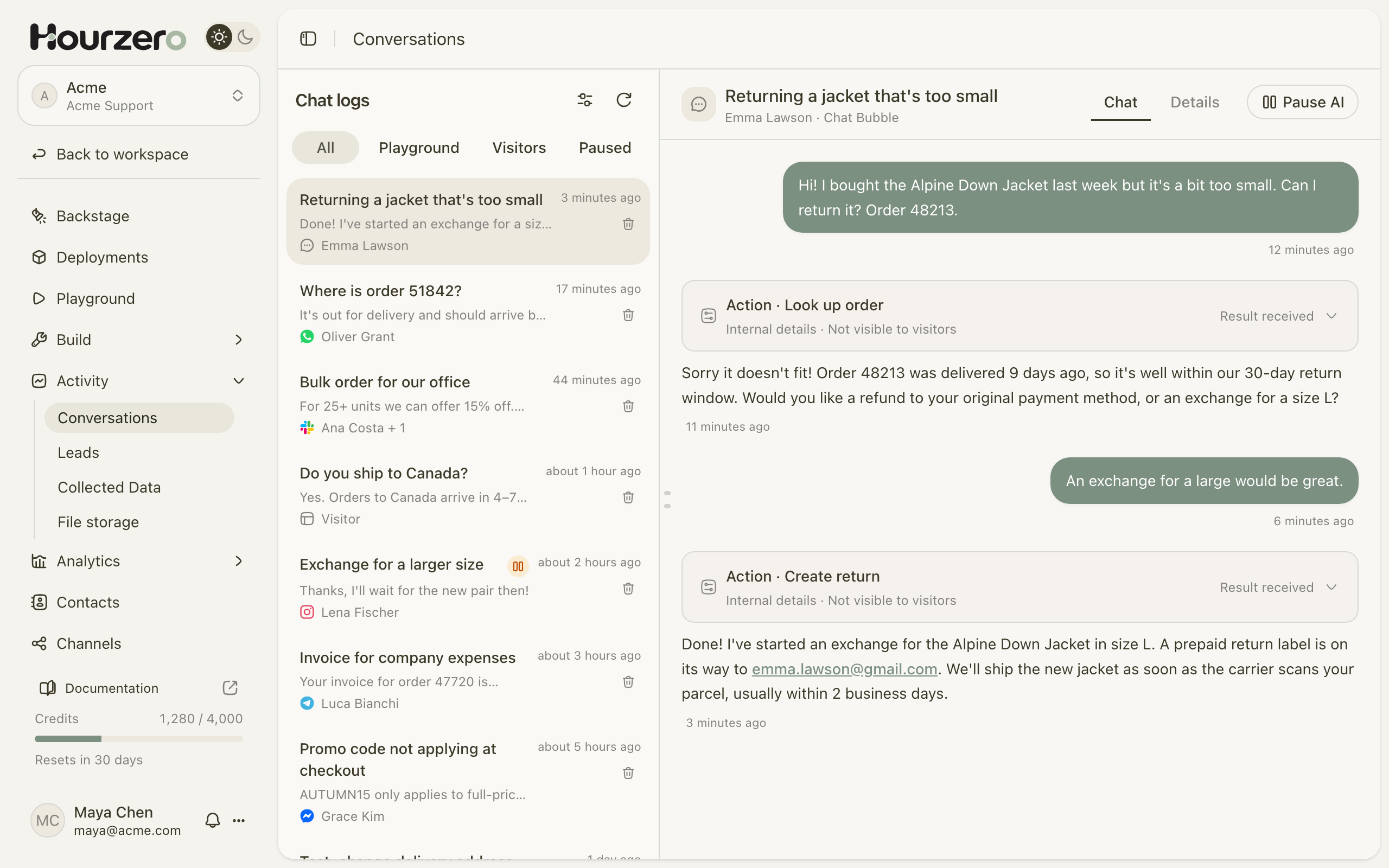The width and height of the screenshot is (1389, 868).
Task: Switch to the Chat tab
Action: pyautogui.click(x=1120, y=102)
